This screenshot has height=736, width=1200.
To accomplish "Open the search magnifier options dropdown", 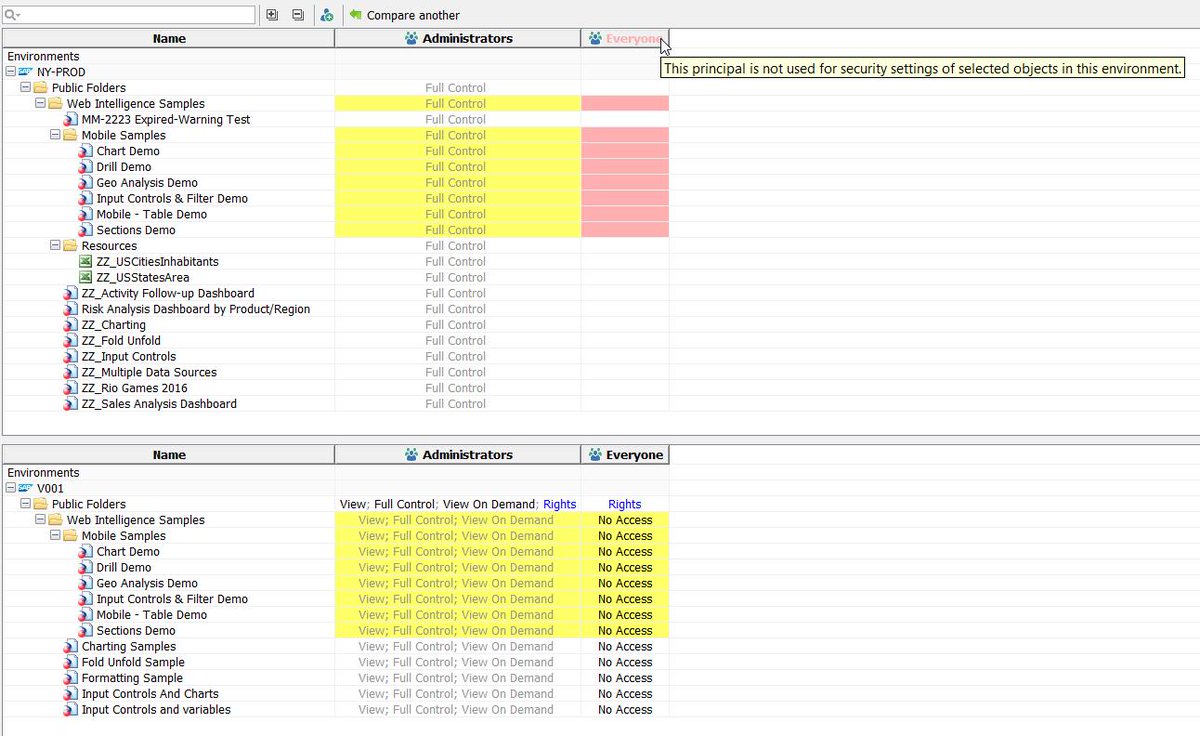I will point(13,15).
